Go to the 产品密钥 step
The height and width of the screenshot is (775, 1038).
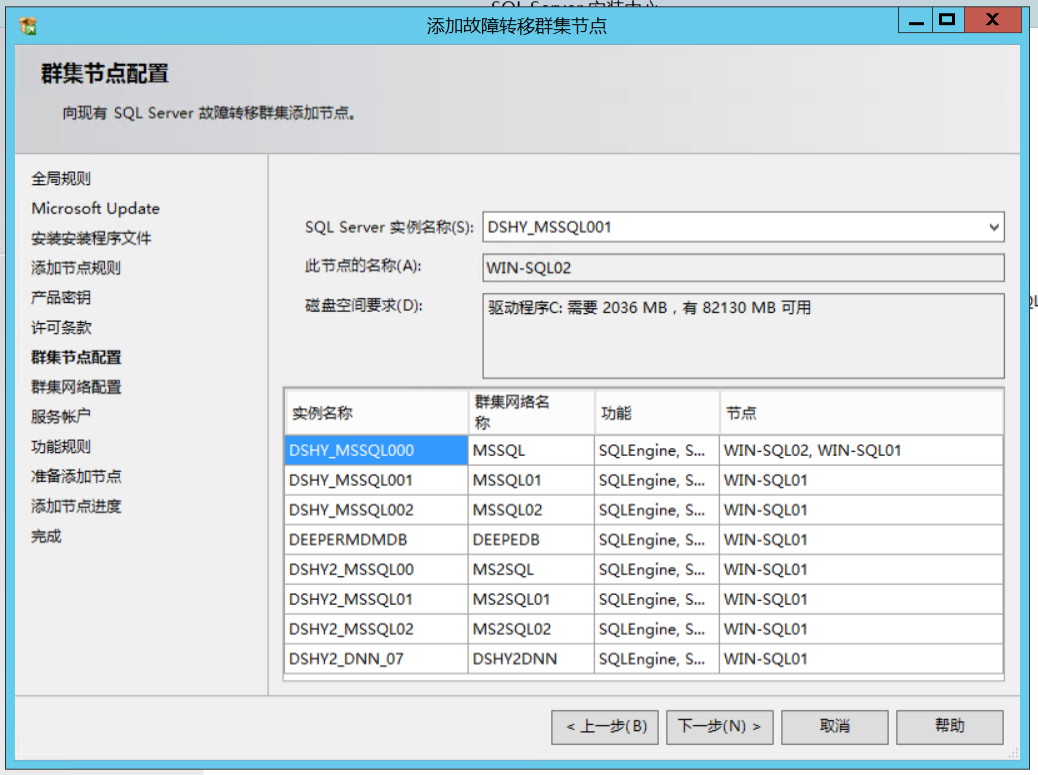(x=61, y=298)
